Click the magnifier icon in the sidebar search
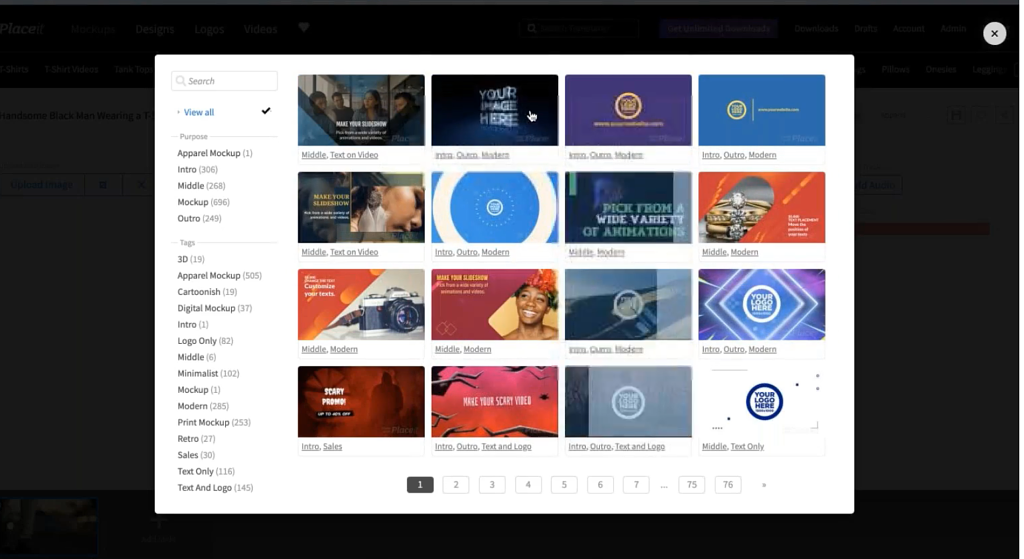This screenshot has height=559, width=1024. (180, 81)
